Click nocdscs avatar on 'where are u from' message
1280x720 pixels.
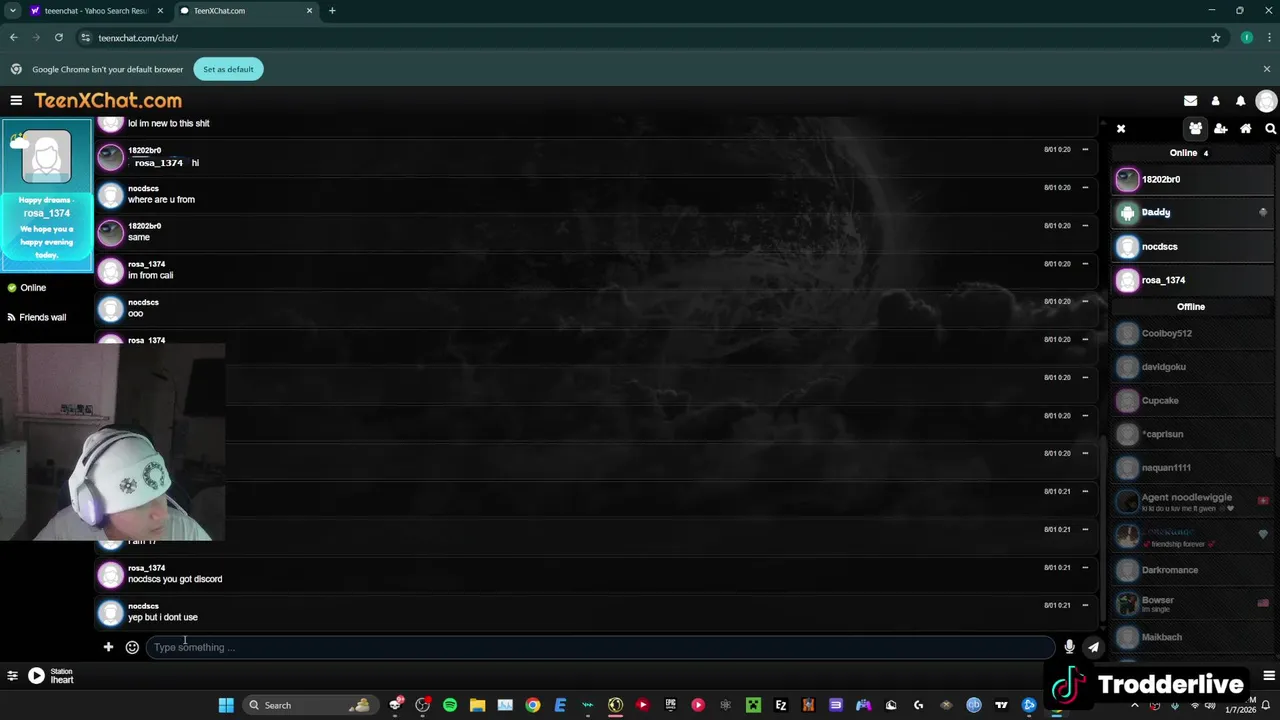pyautogui.click(x=111, y=194)
